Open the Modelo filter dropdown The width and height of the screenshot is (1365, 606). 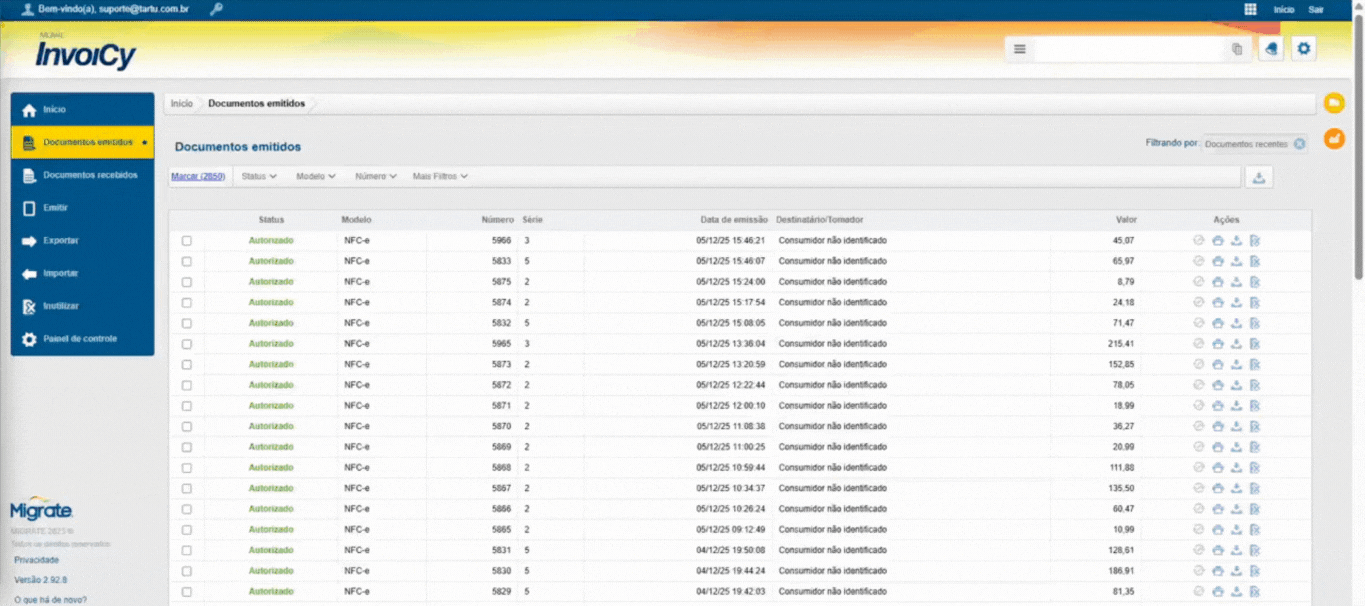click(317, 176)
